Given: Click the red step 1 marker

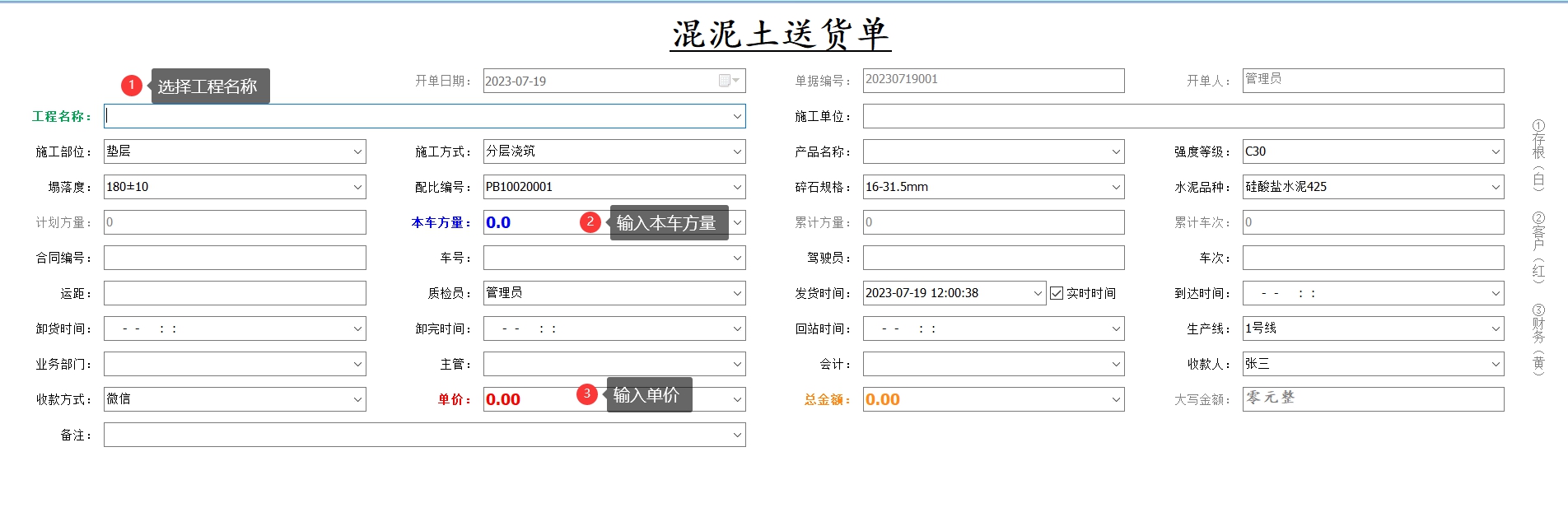Looking at the screenshot, I should (131, 86).
